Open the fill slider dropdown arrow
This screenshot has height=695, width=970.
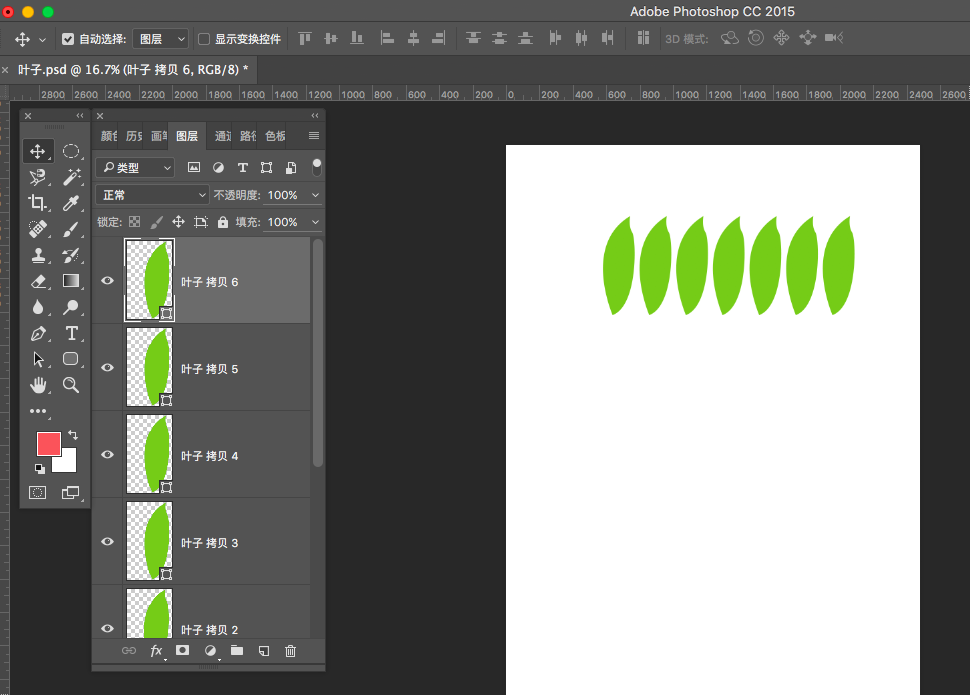(x=315, y=222)
